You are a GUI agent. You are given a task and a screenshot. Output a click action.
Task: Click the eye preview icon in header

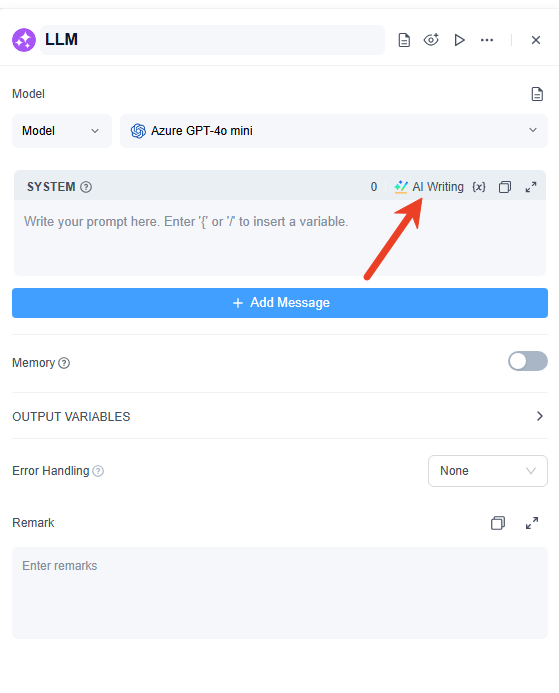(x=431, y=40)
